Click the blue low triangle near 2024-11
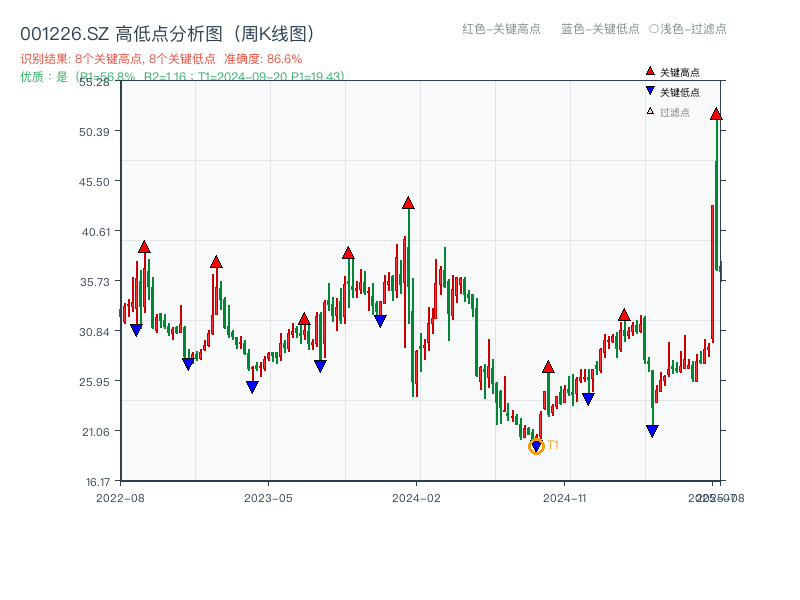 (588, 398)
